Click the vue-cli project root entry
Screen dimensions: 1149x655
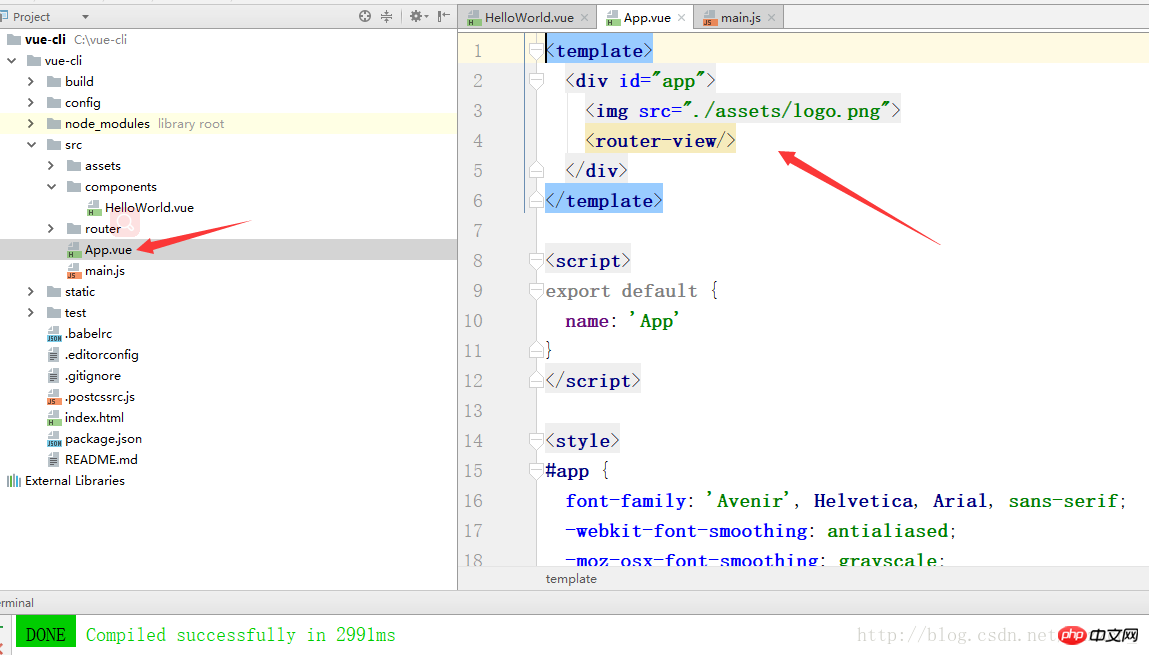(x=45, y=40)
